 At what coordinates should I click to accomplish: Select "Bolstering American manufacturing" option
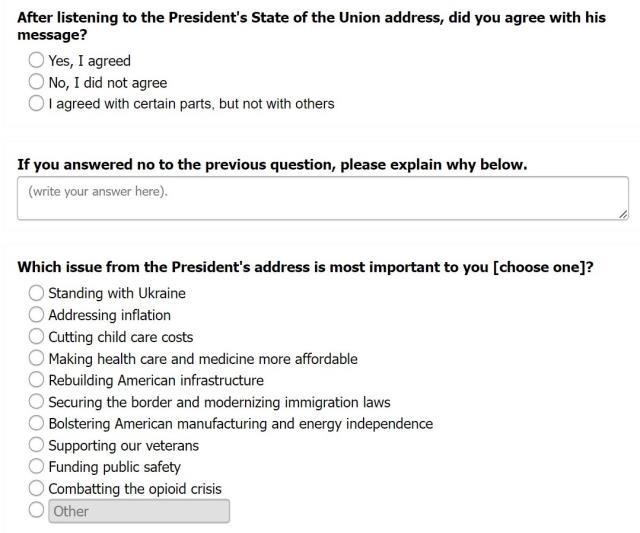click(x=37, y=423)
